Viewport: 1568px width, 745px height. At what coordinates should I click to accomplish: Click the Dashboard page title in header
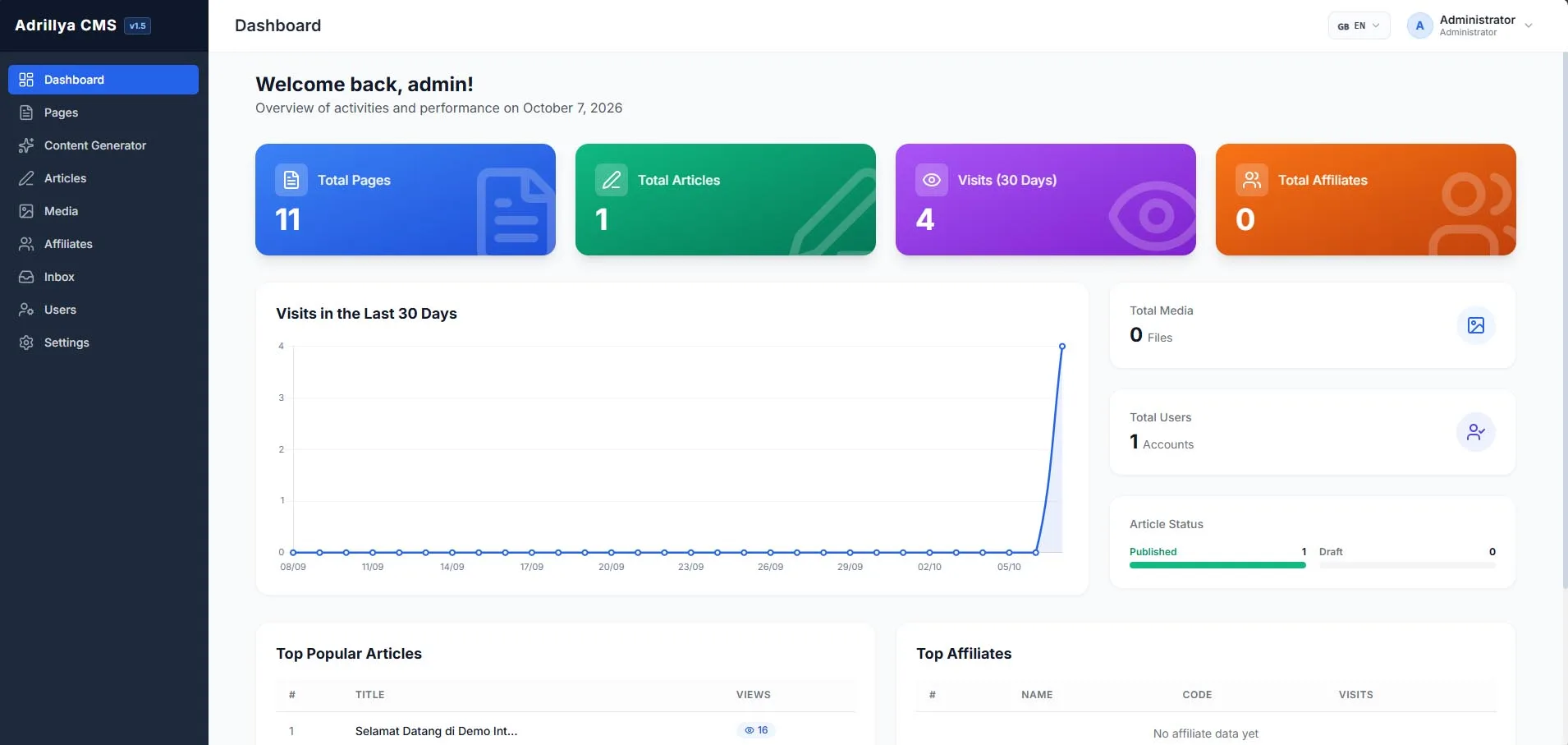pyautogui.click(x=277, y=25)
